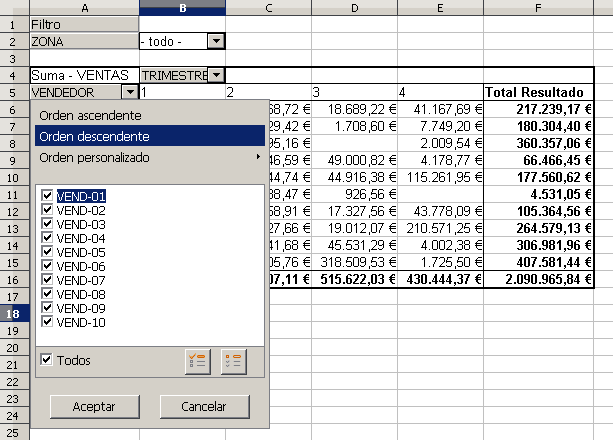Image resolution: width=613 pixels, height=440 pixels.
Task: Click the cell 515.622,03 €
Action: [x=355, y=279]
